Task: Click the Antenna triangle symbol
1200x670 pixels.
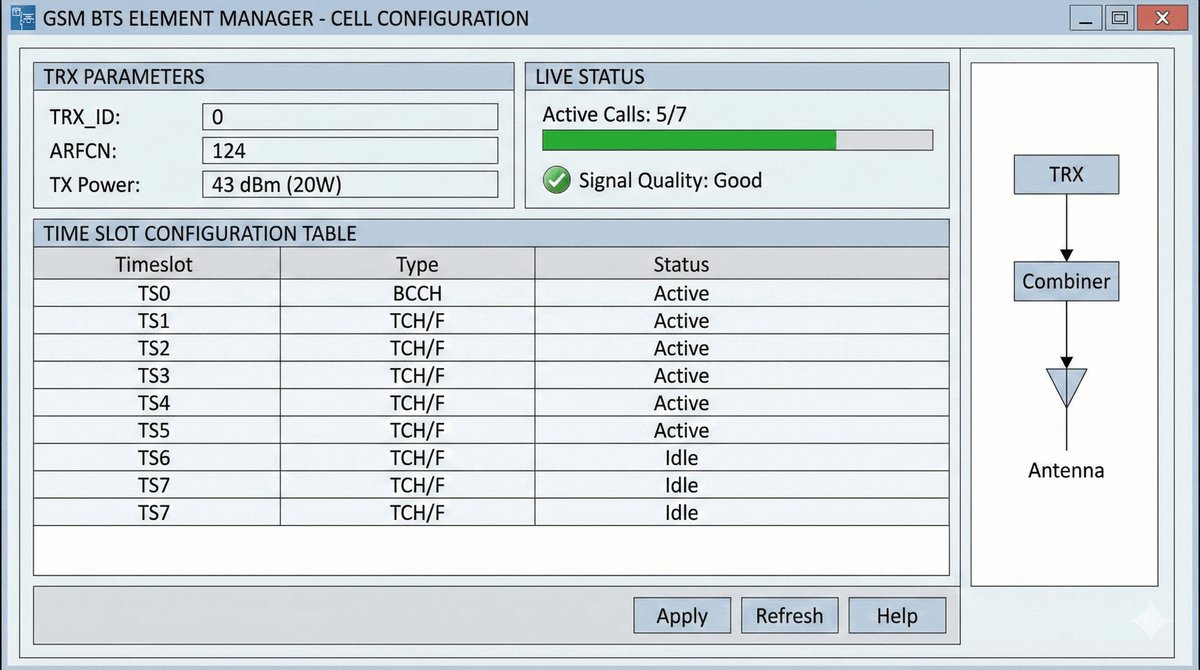Action: point(1066,387)
